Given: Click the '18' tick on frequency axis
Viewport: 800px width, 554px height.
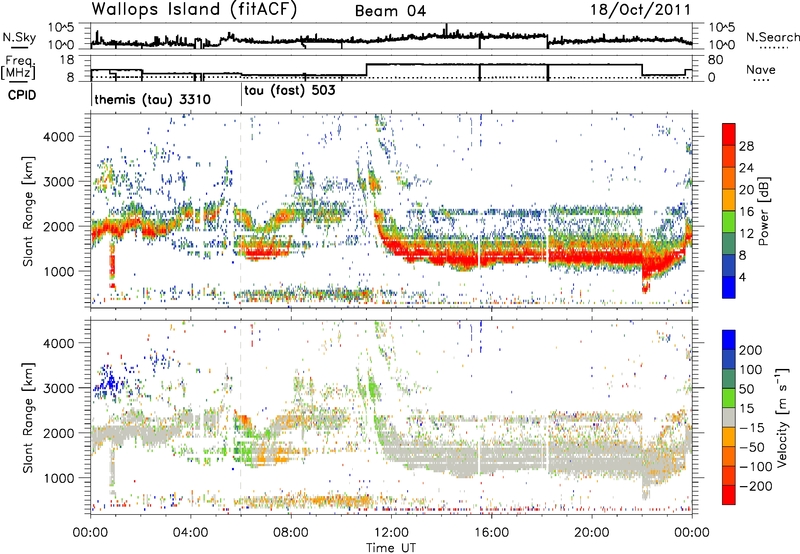Looking at the screenshot, I should coord(66,60).
